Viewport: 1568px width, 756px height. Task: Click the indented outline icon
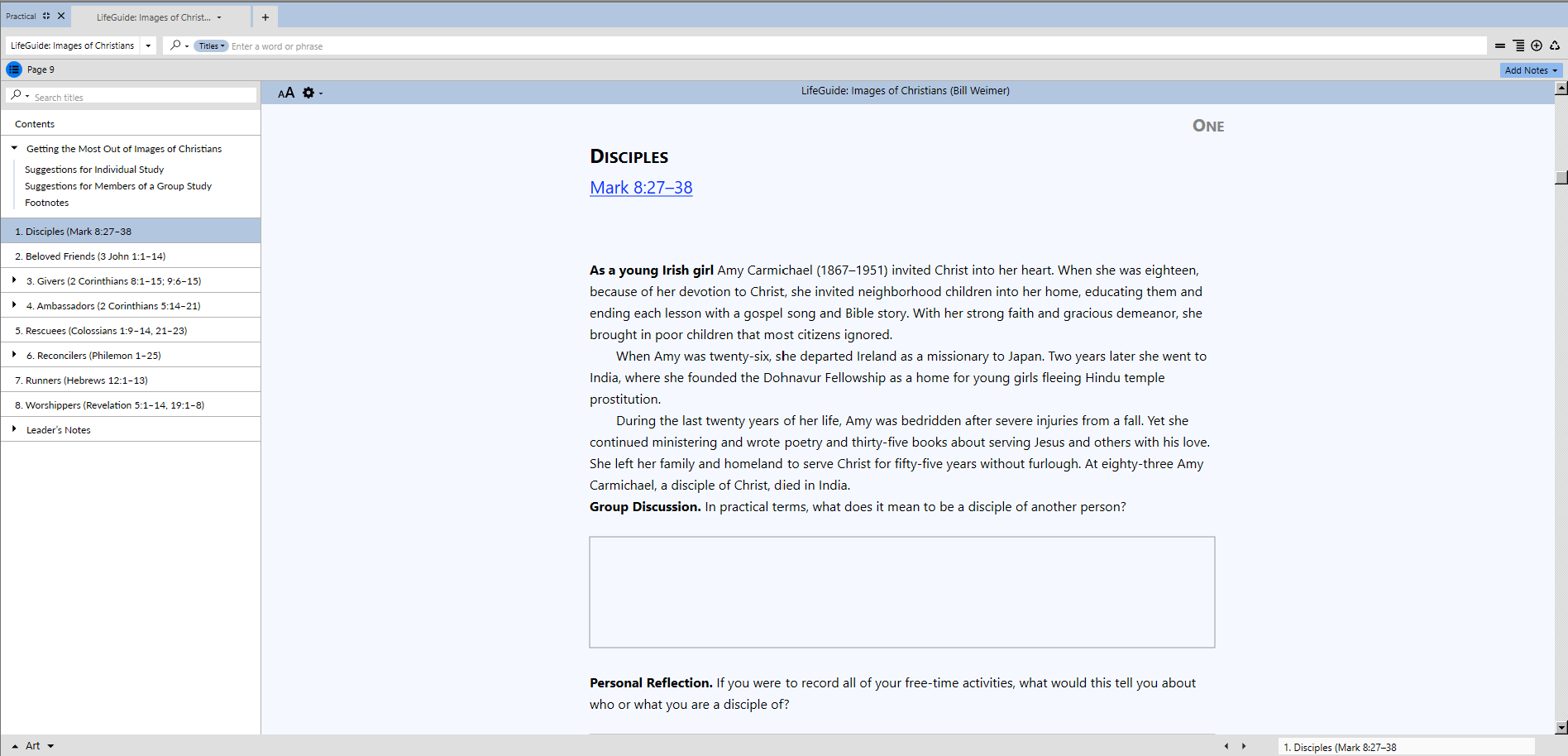[1518, 46]
